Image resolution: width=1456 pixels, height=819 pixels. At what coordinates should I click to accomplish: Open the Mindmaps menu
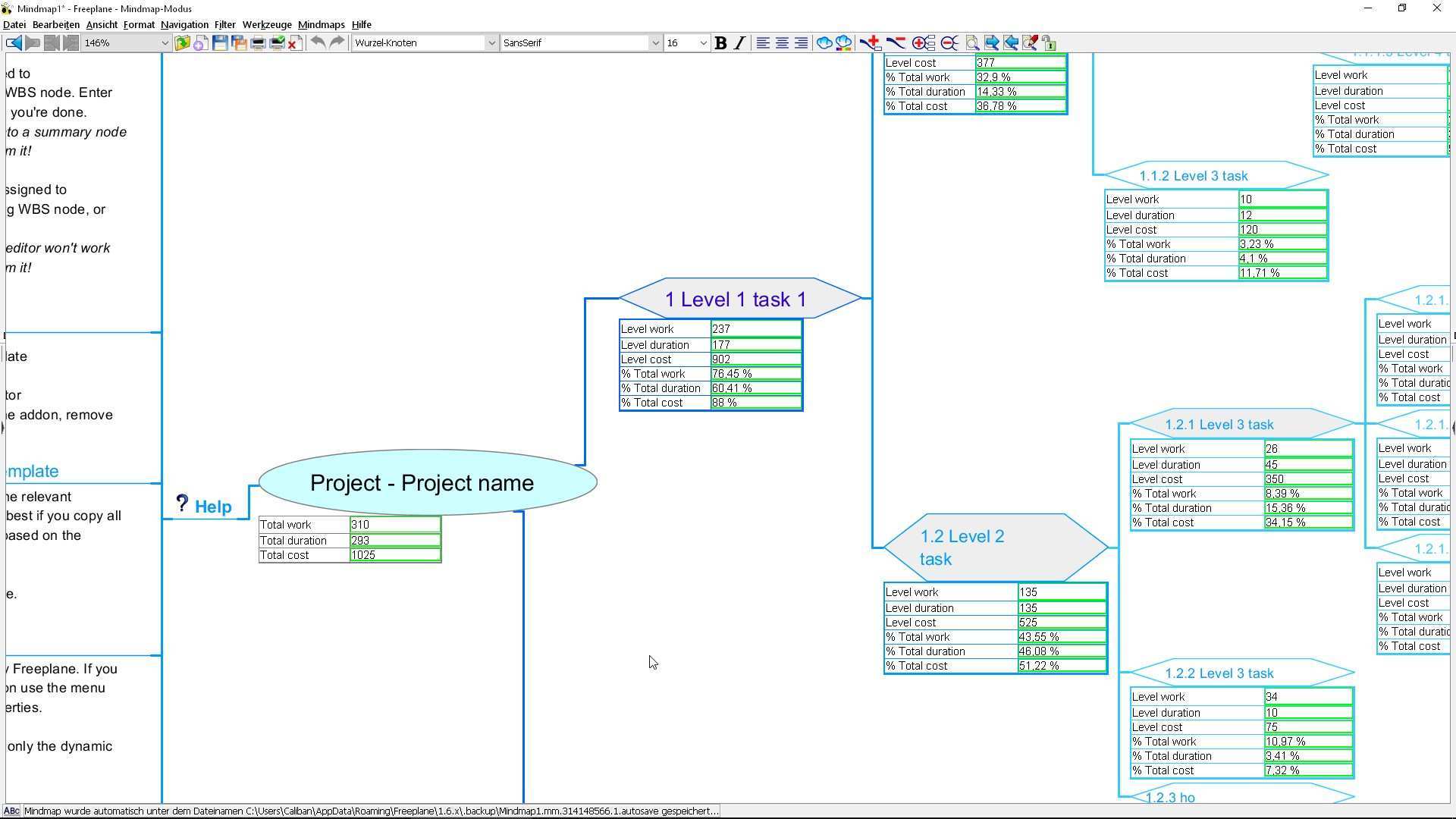(321, 25)
